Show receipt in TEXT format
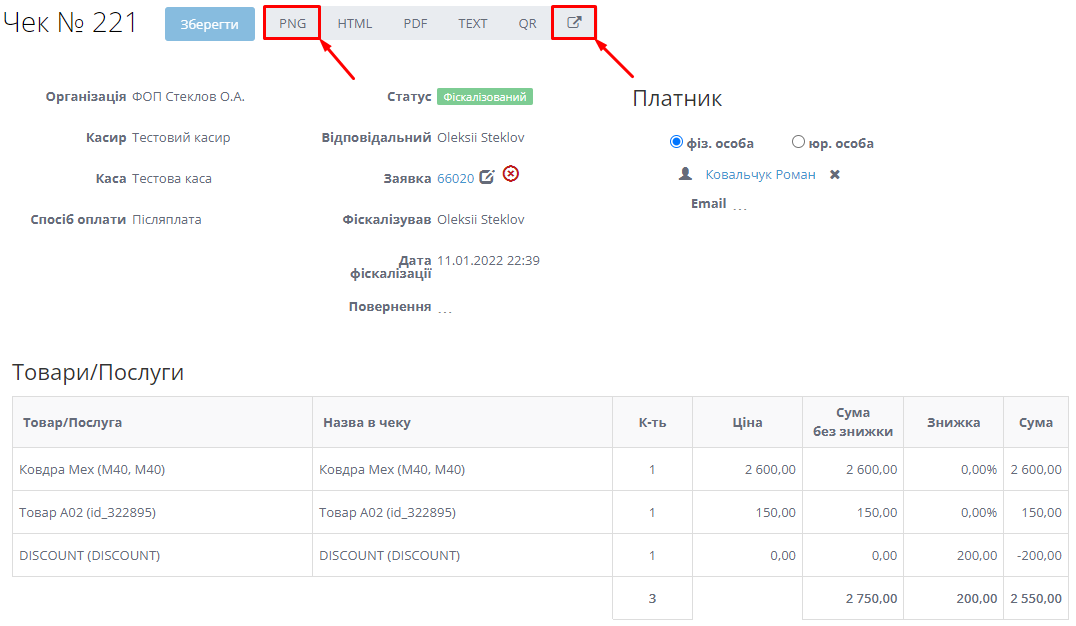The image size is (1076, 626). coord(473,23)
